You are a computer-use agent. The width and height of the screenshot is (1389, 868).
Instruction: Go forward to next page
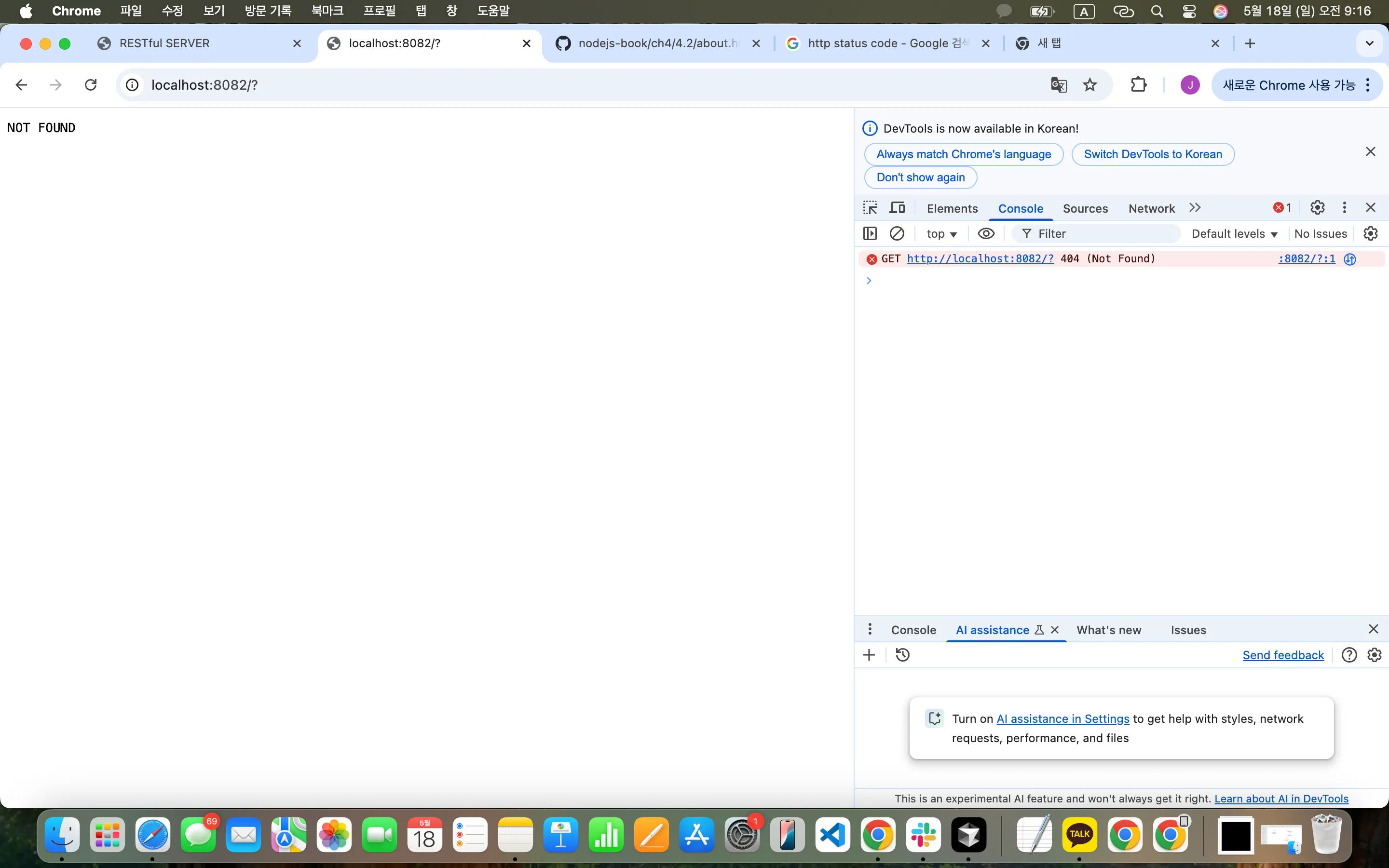pos(55,85)
